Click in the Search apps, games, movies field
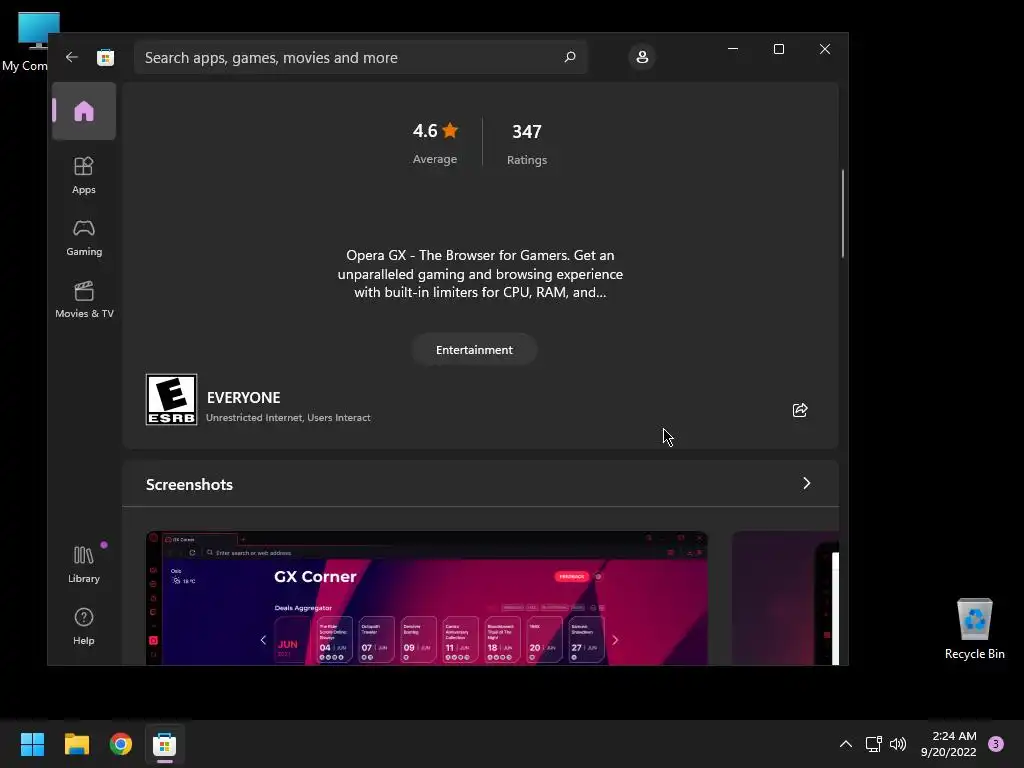 pos(360,57)
